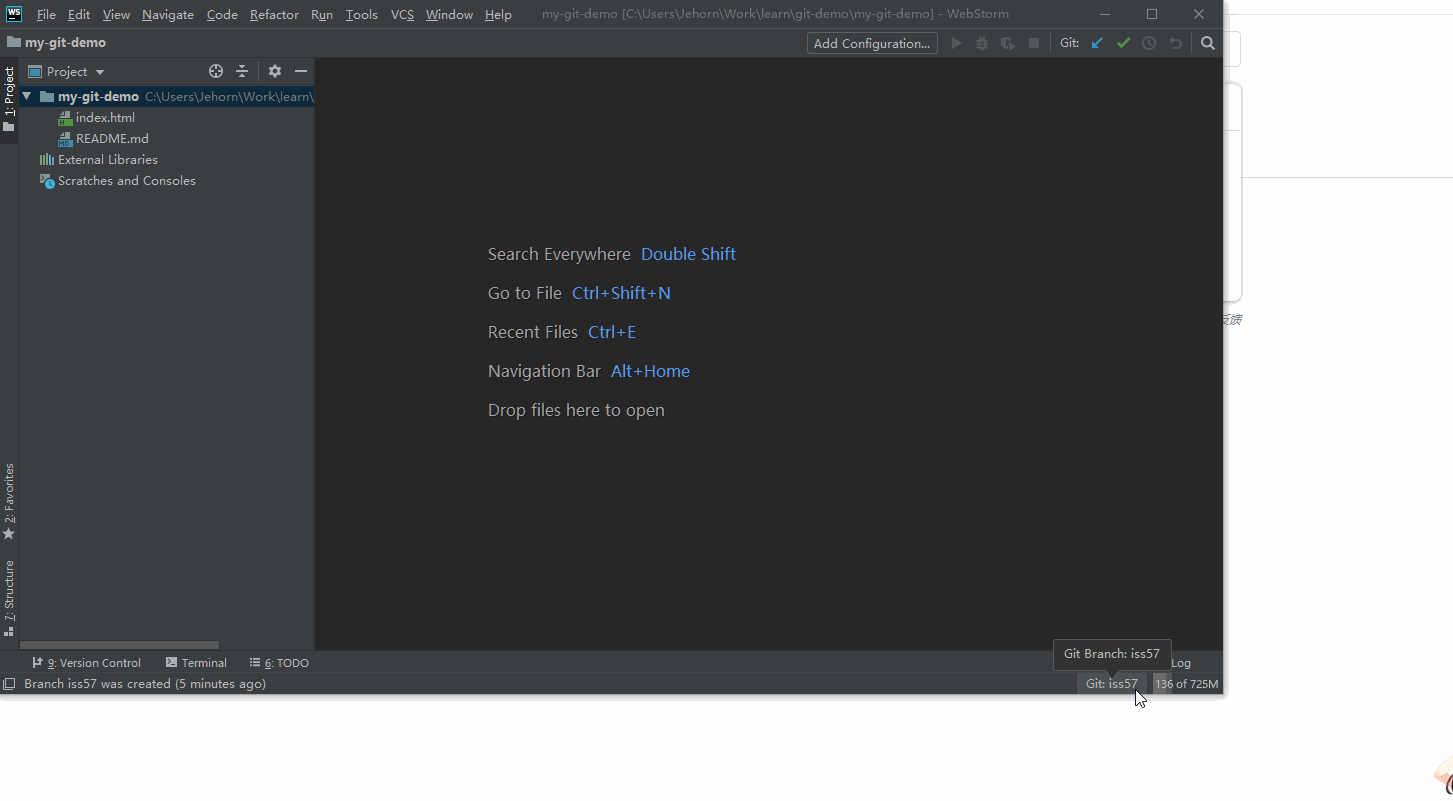Image resolution: width=1453 pixels, height=801 pixels.
Task: Click Git Update Project arrow icon
Action: pos(1097,43)
